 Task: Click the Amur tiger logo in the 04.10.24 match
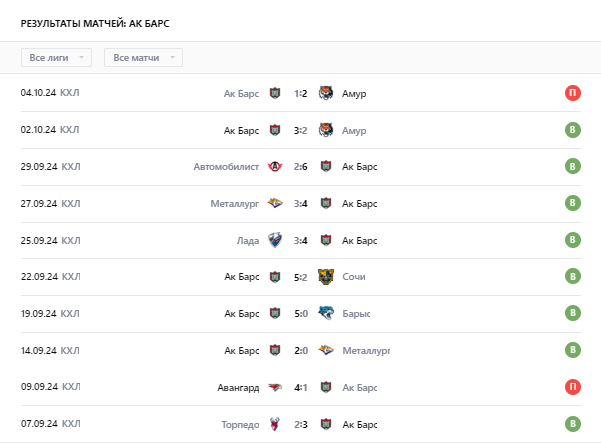point(326,94)
